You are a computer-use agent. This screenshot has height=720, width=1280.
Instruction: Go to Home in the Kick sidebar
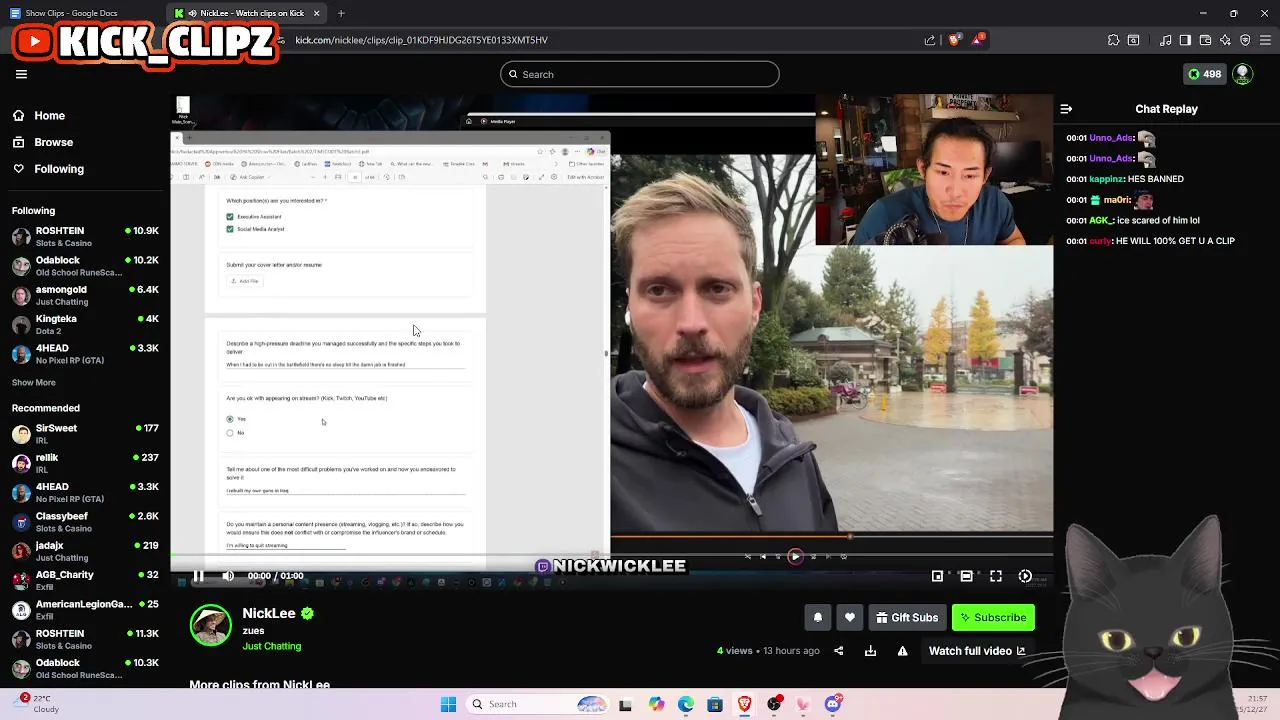coord(39,115)
